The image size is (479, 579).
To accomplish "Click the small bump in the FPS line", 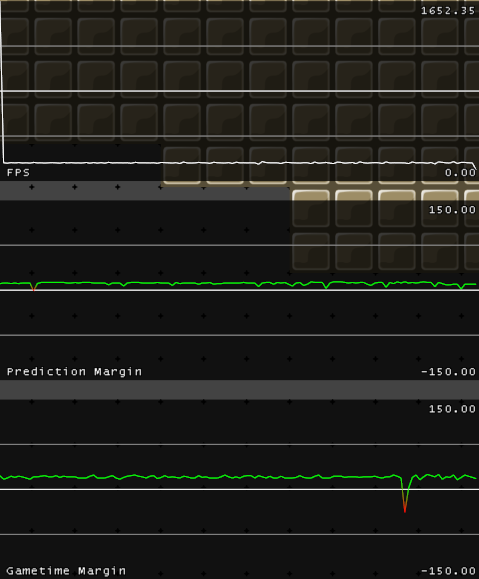I will (x=262, y=162).
